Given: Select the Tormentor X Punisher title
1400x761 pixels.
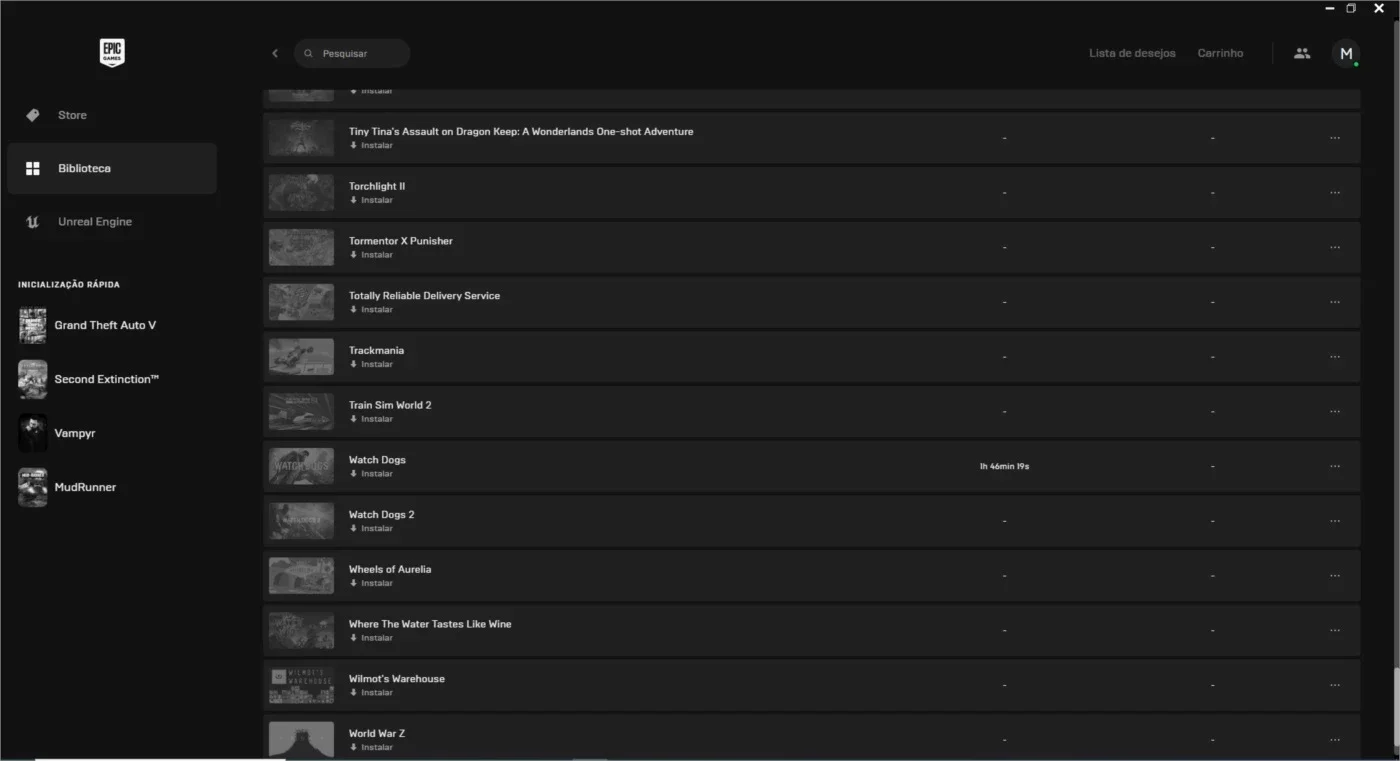Looking at the screenshot, I should click(401, 241).
